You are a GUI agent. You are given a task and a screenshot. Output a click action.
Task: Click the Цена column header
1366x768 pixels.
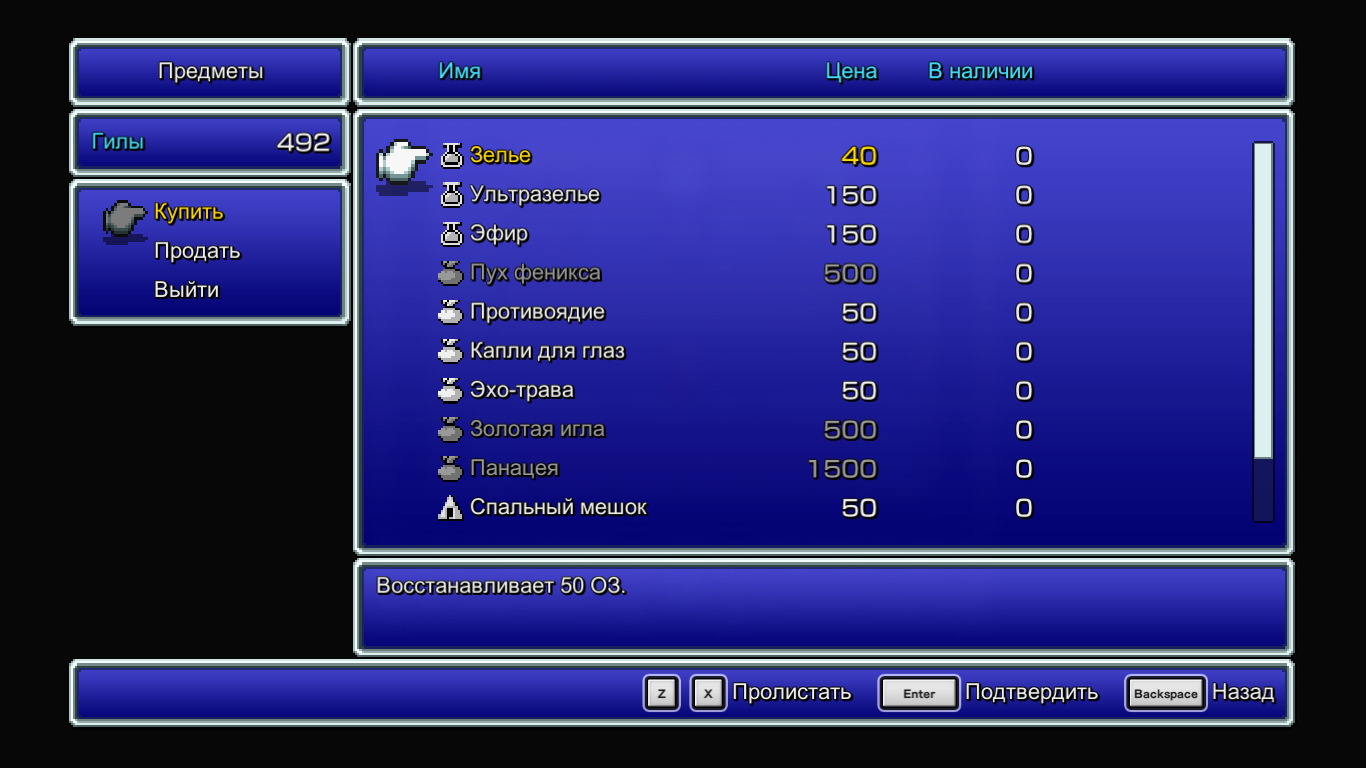[851, 72]
